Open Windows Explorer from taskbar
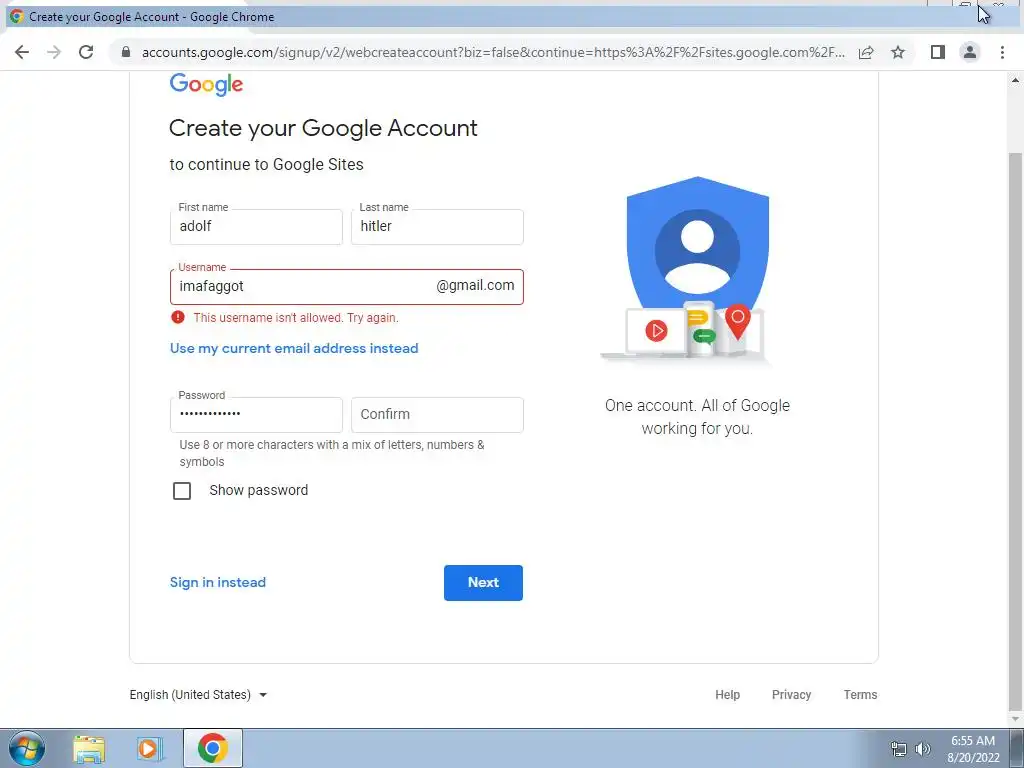 89,749
